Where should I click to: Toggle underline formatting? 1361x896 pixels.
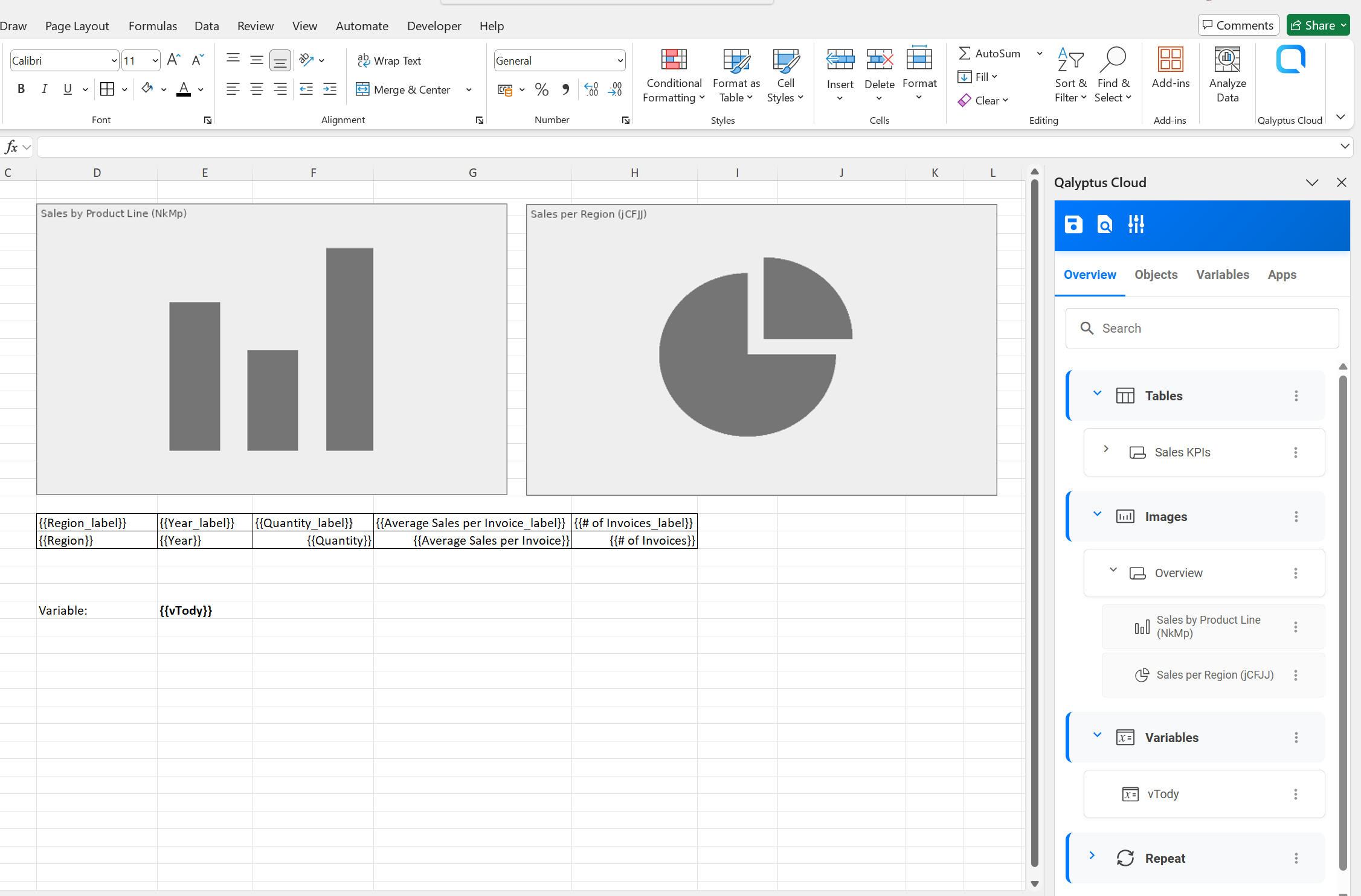point(66,89)
